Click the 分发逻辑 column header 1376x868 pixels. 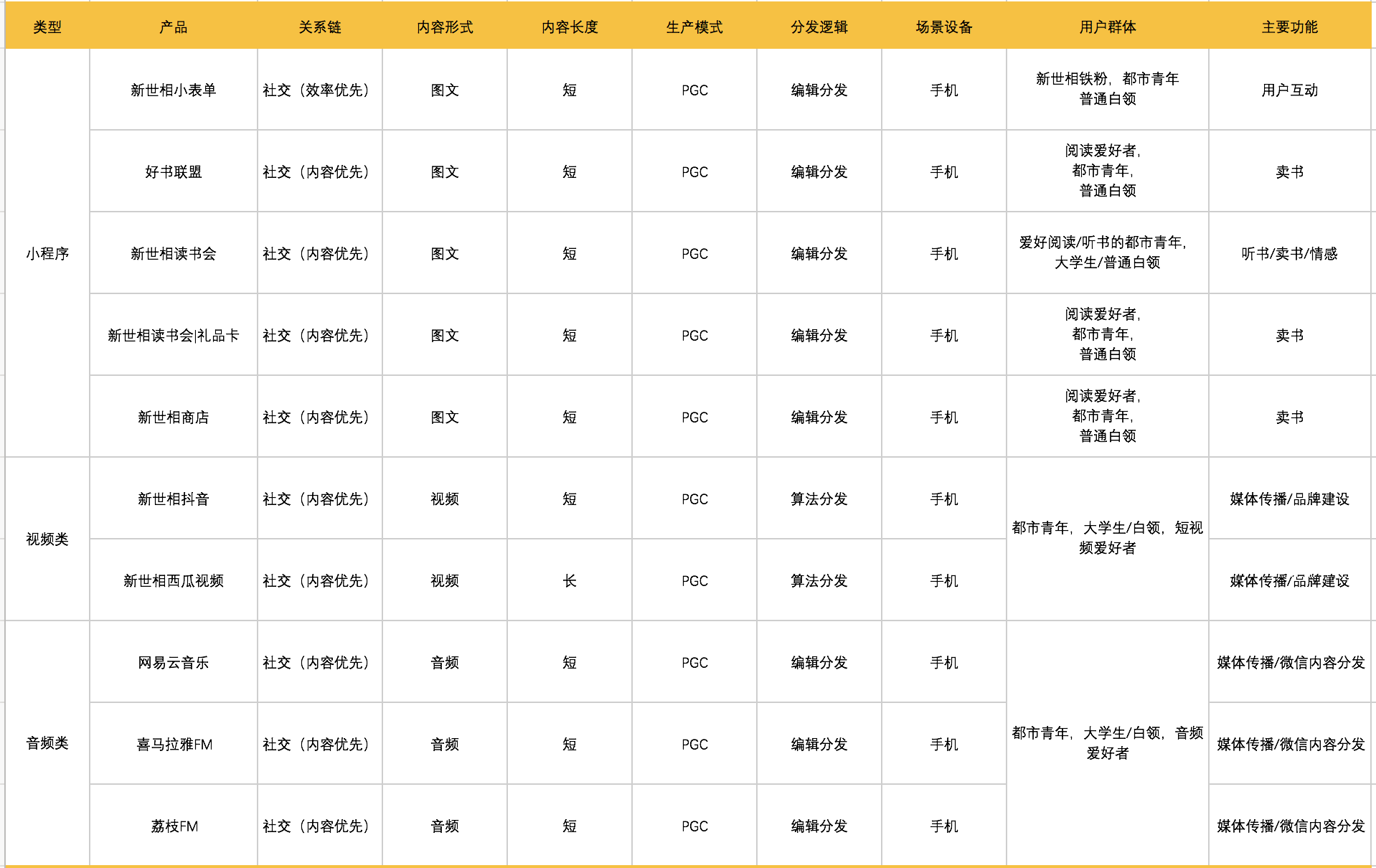pos(819,27)
